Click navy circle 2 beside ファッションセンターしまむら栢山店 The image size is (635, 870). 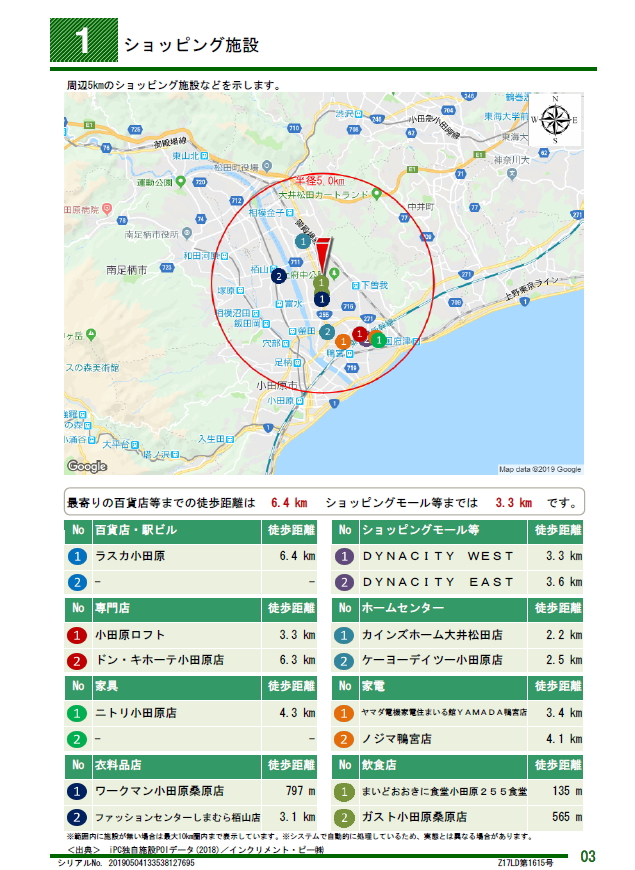(x=77, y=817)
